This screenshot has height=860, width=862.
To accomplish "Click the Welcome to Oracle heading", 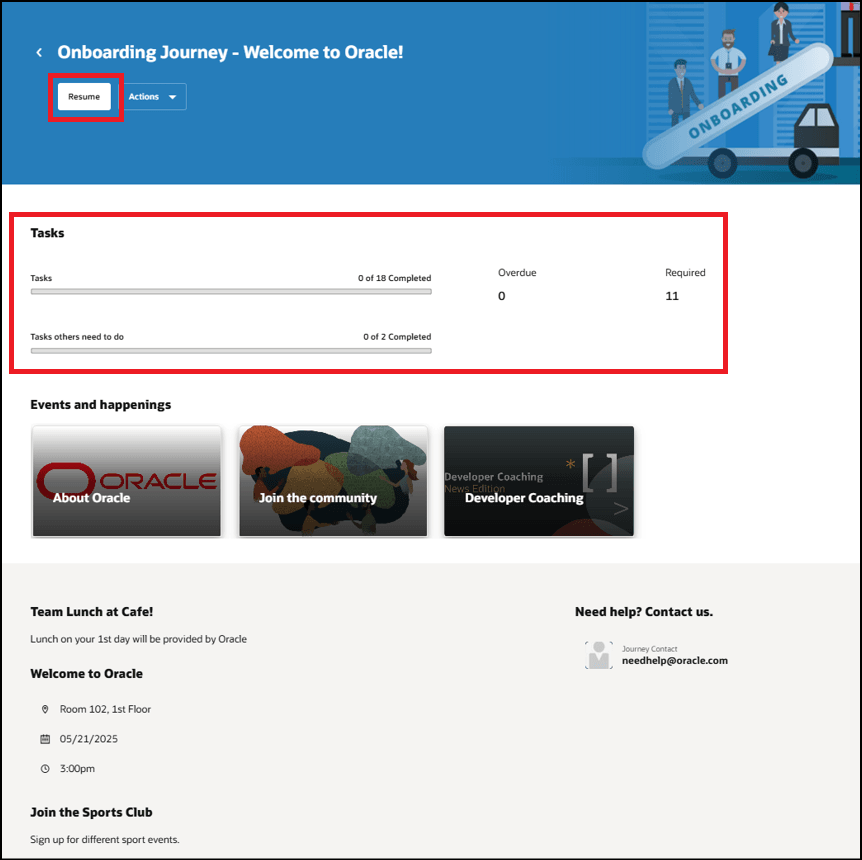I will coord(86,674).
